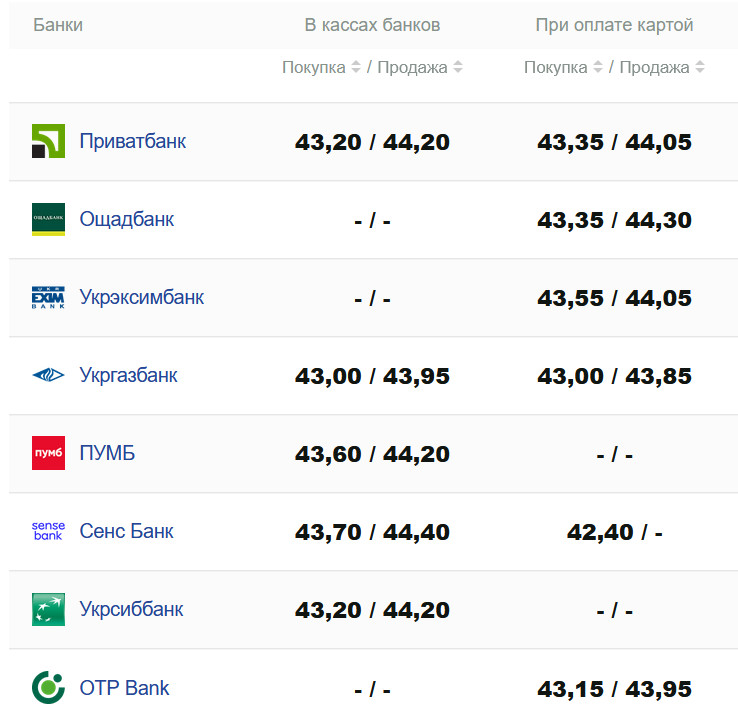Click ПУМБ cash rate 43,60 / 44,20
The height and width of the screenshot is (721, 738).
click(372, 454)
